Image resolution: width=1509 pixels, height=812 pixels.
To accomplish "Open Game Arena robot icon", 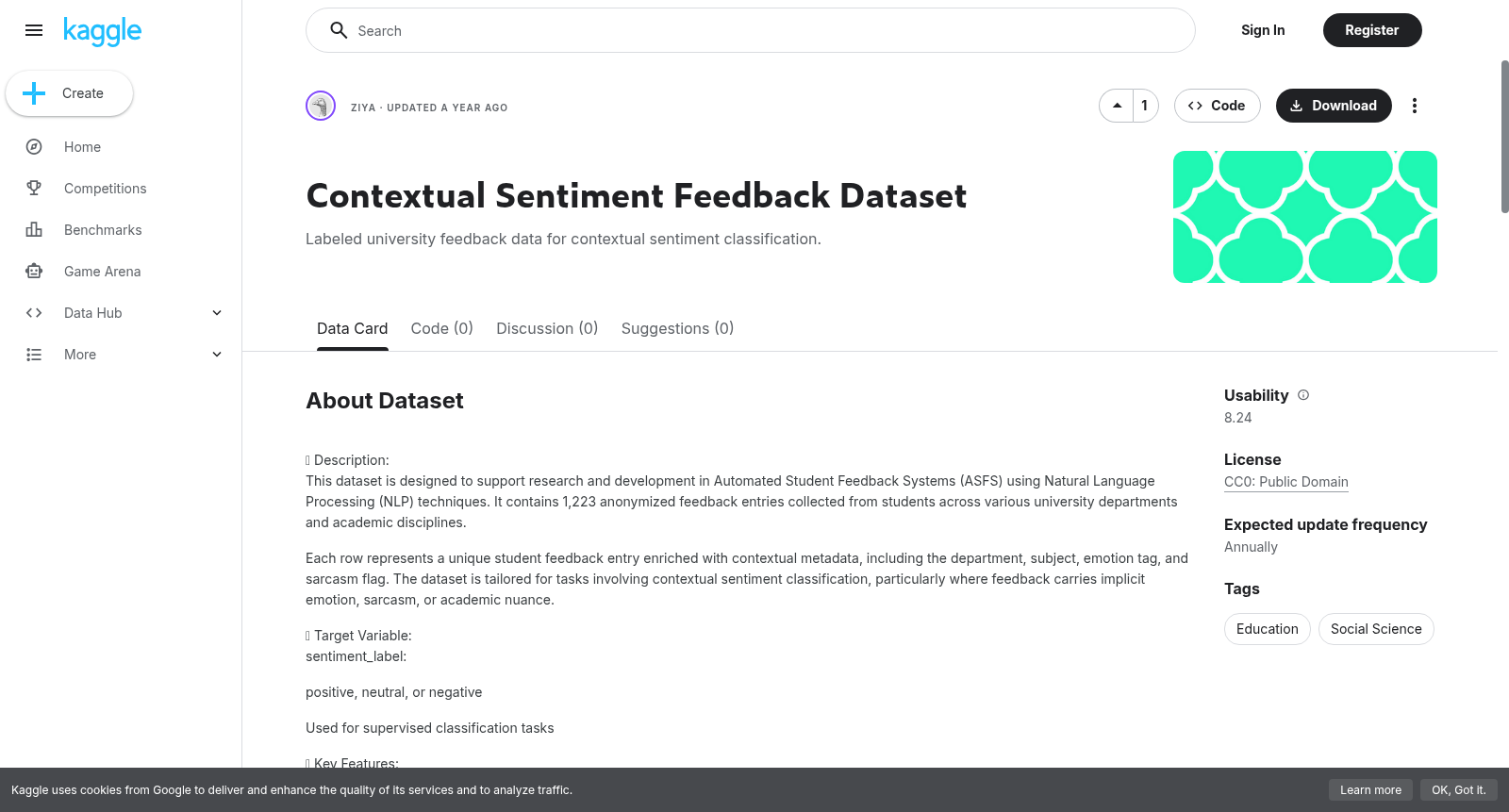I will click(34, 272).
